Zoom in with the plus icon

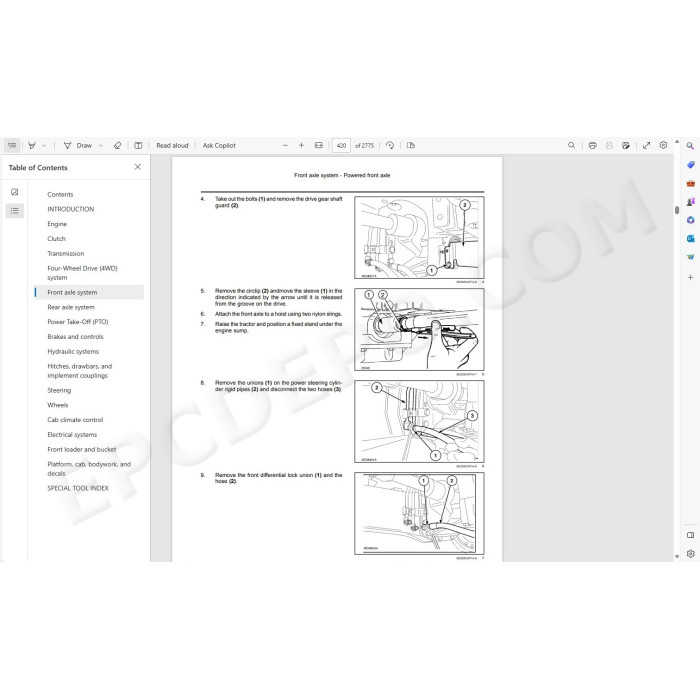pos(301,146)
